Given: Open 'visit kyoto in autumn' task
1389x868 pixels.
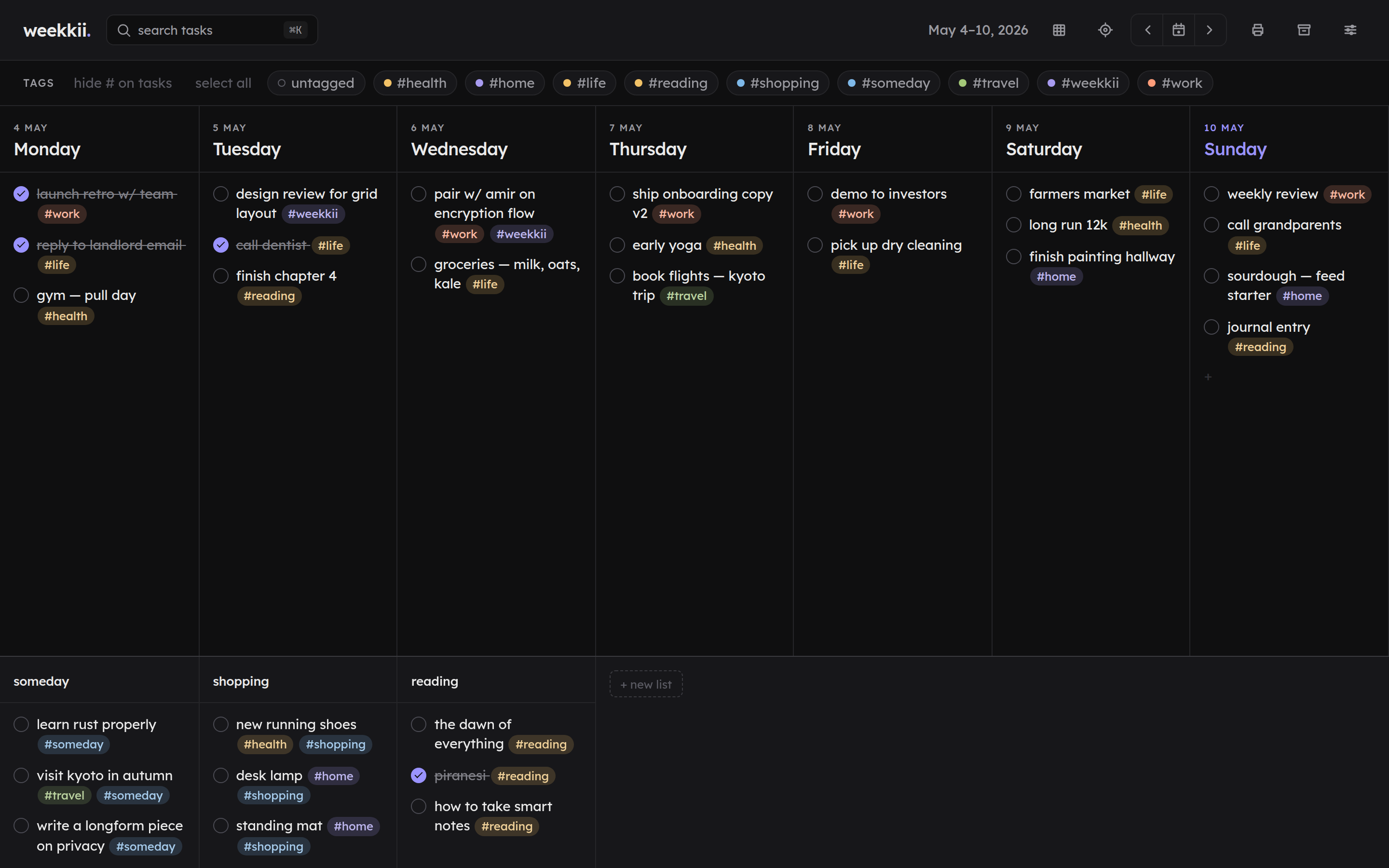Looking at the screenshot, I should [x=105, y=775].
